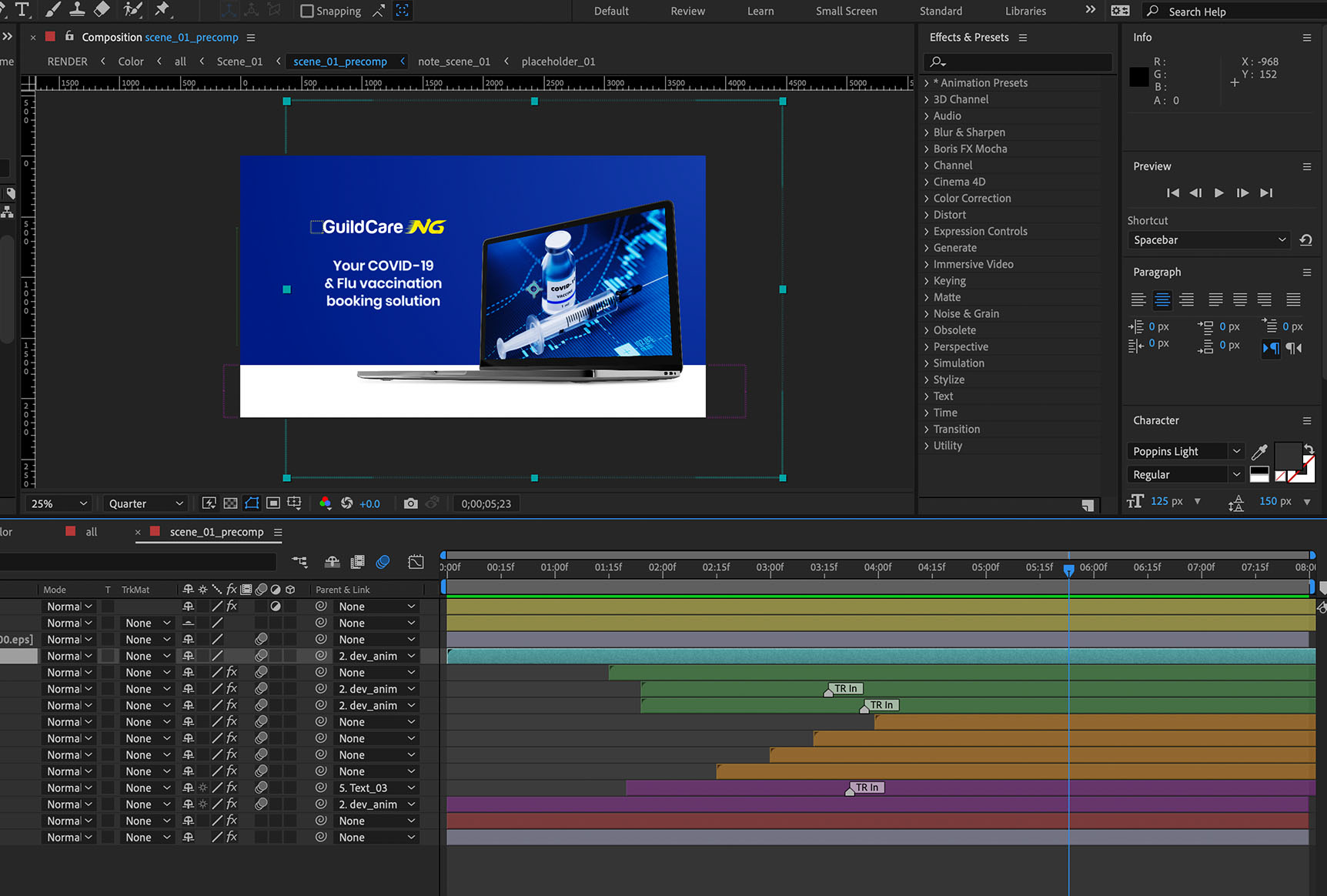Step to next frame in Preview
The width and height of the screenshot is (1327, 896).
click(x=1242, y=192)
